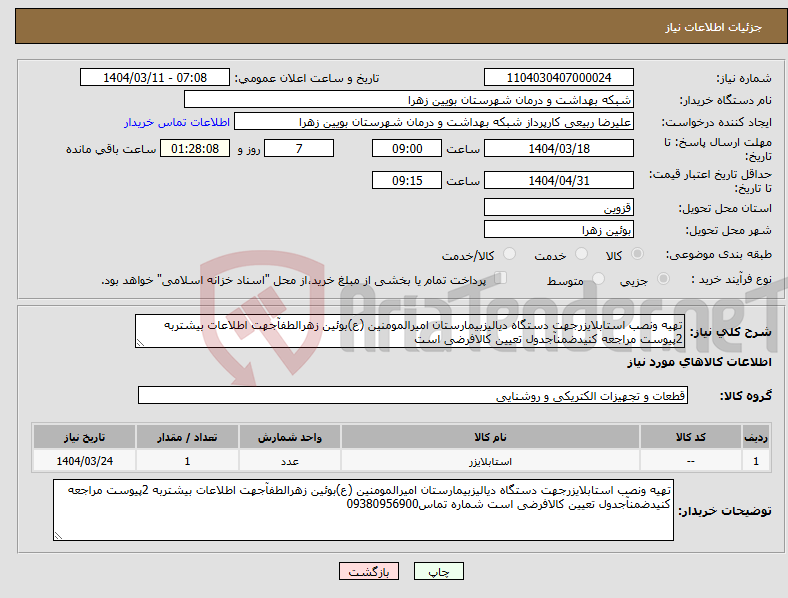Click the remaining time field 01:28:08

pos(195,148)
